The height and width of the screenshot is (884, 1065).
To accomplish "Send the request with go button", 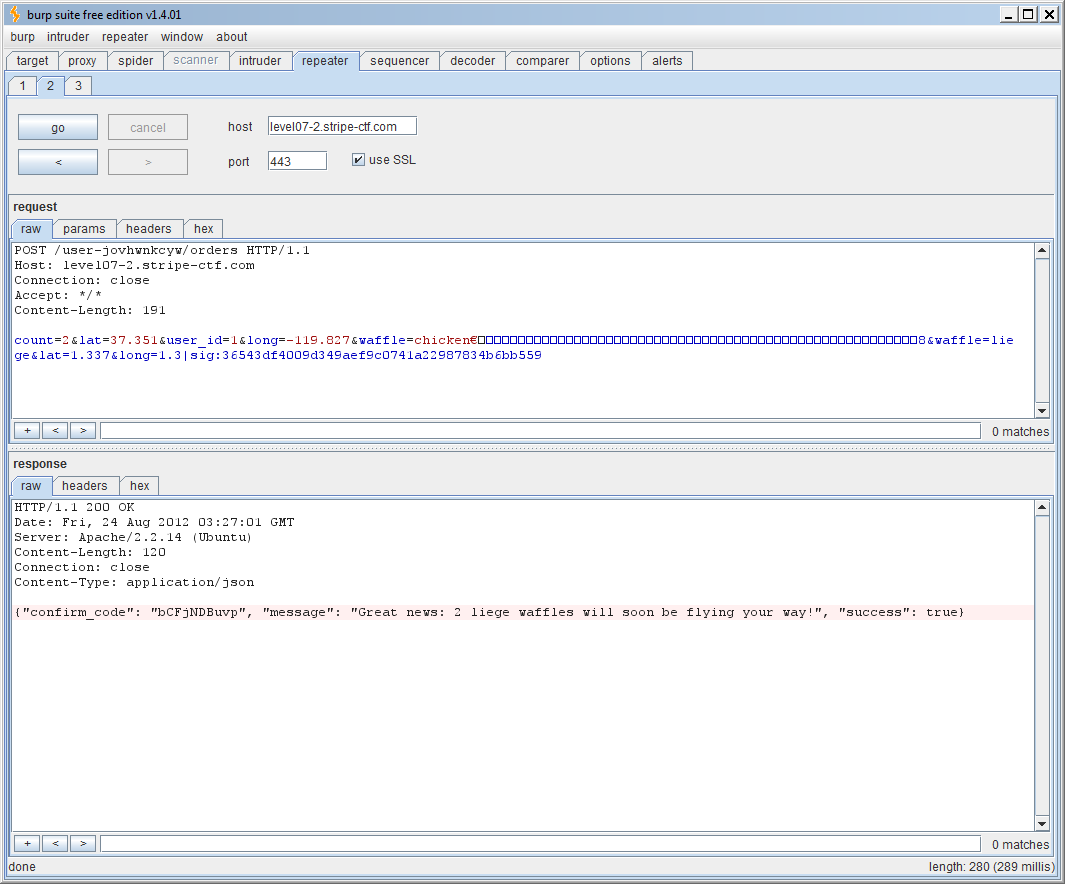I will pyautogui.click(x=58, y=127).
